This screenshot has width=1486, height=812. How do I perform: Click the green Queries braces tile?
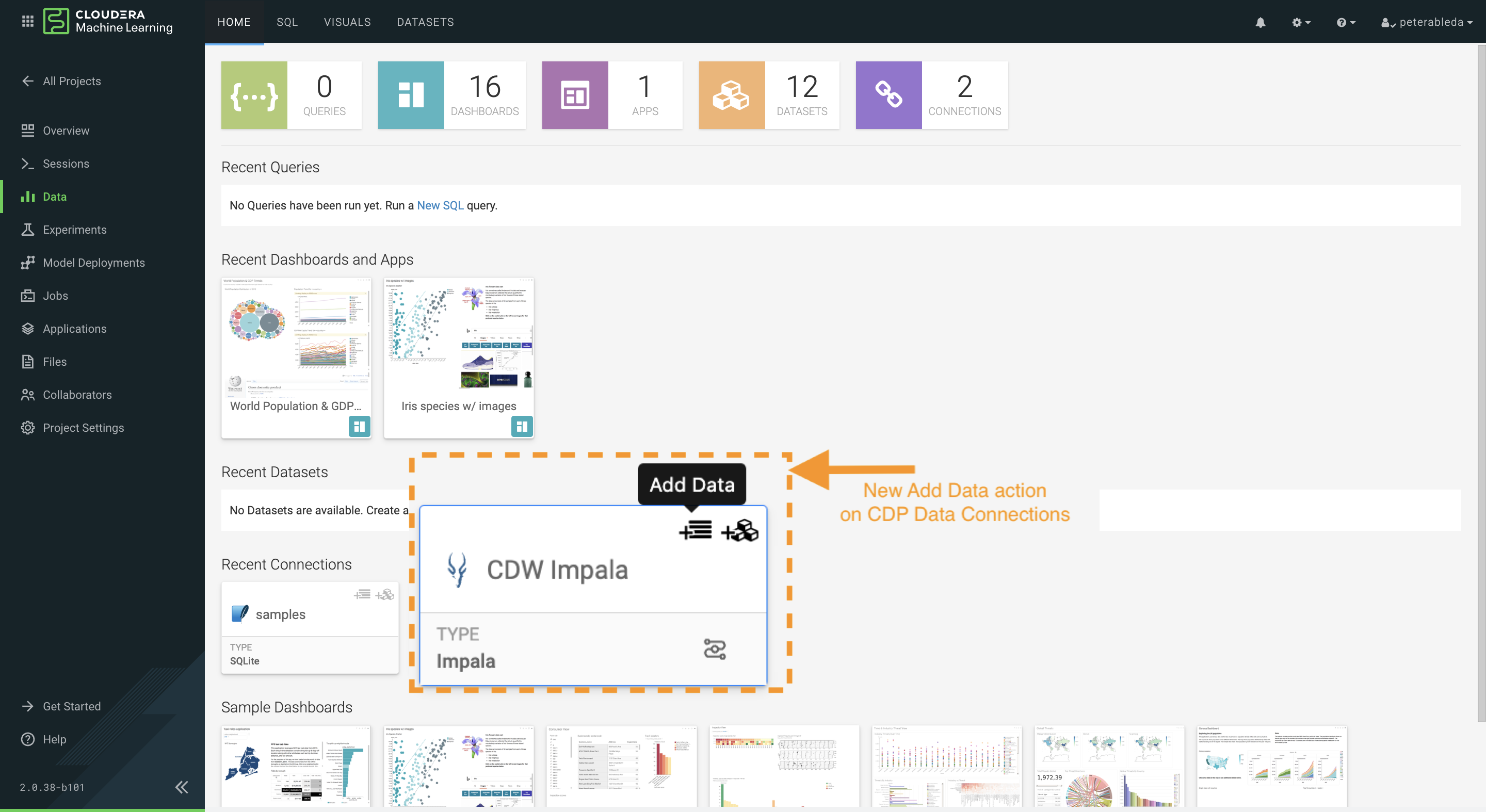[254, 94]
